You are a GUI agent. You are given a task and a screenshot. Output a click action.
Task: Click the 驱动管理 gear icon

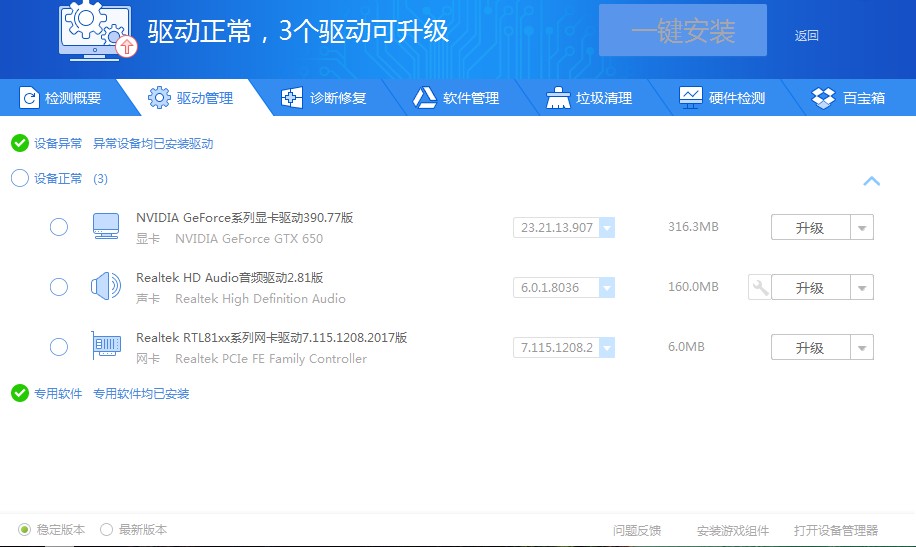point(159,98)
